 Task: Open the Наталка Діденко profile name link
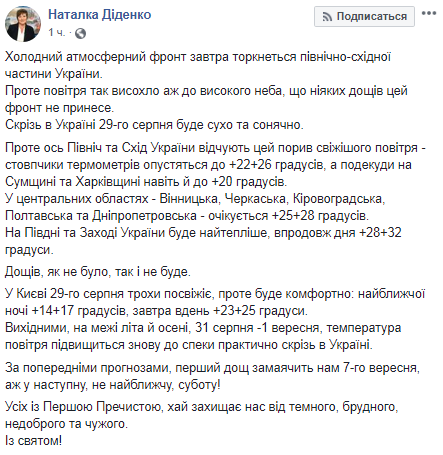(100, 15)
